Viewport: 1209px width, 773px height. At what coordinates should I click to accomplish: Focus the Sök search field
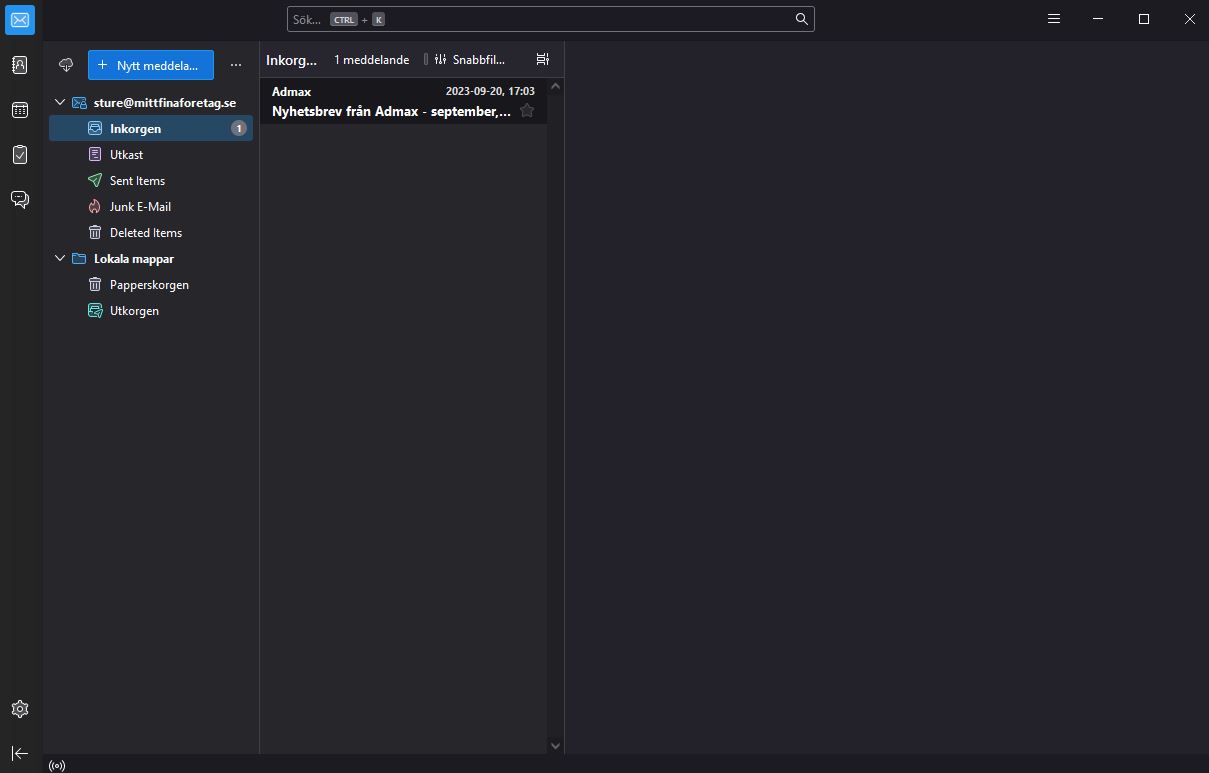pos(551,19)
